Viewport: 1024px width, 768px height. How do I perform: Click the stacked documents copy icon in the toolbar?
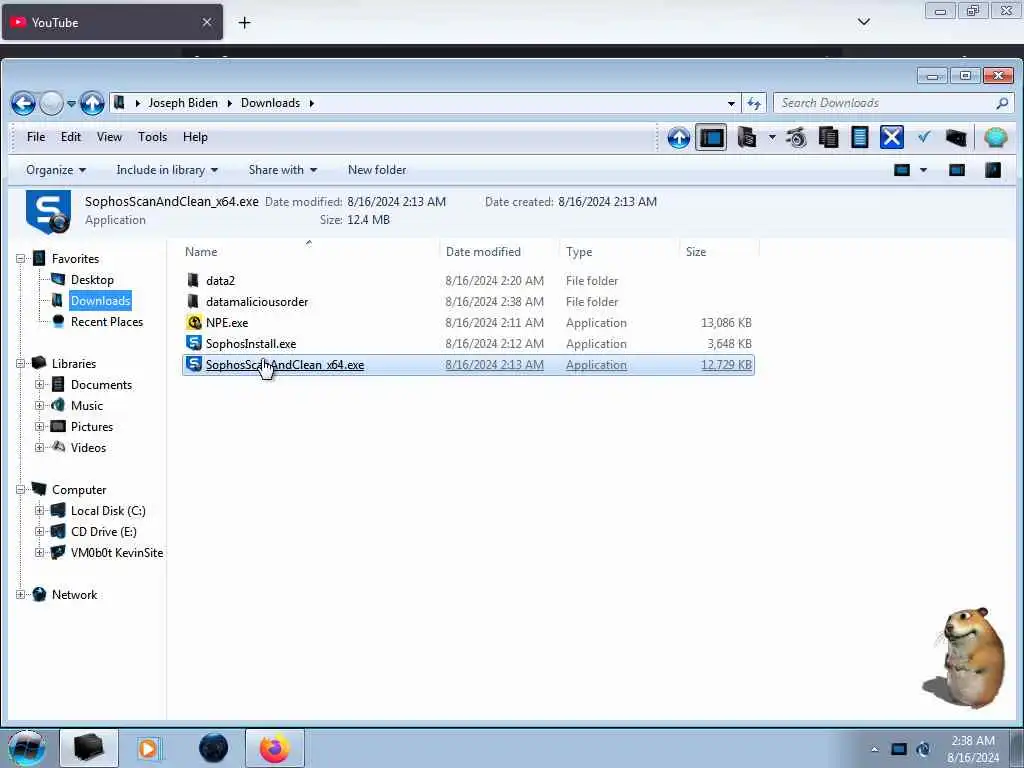pos(828,138)
